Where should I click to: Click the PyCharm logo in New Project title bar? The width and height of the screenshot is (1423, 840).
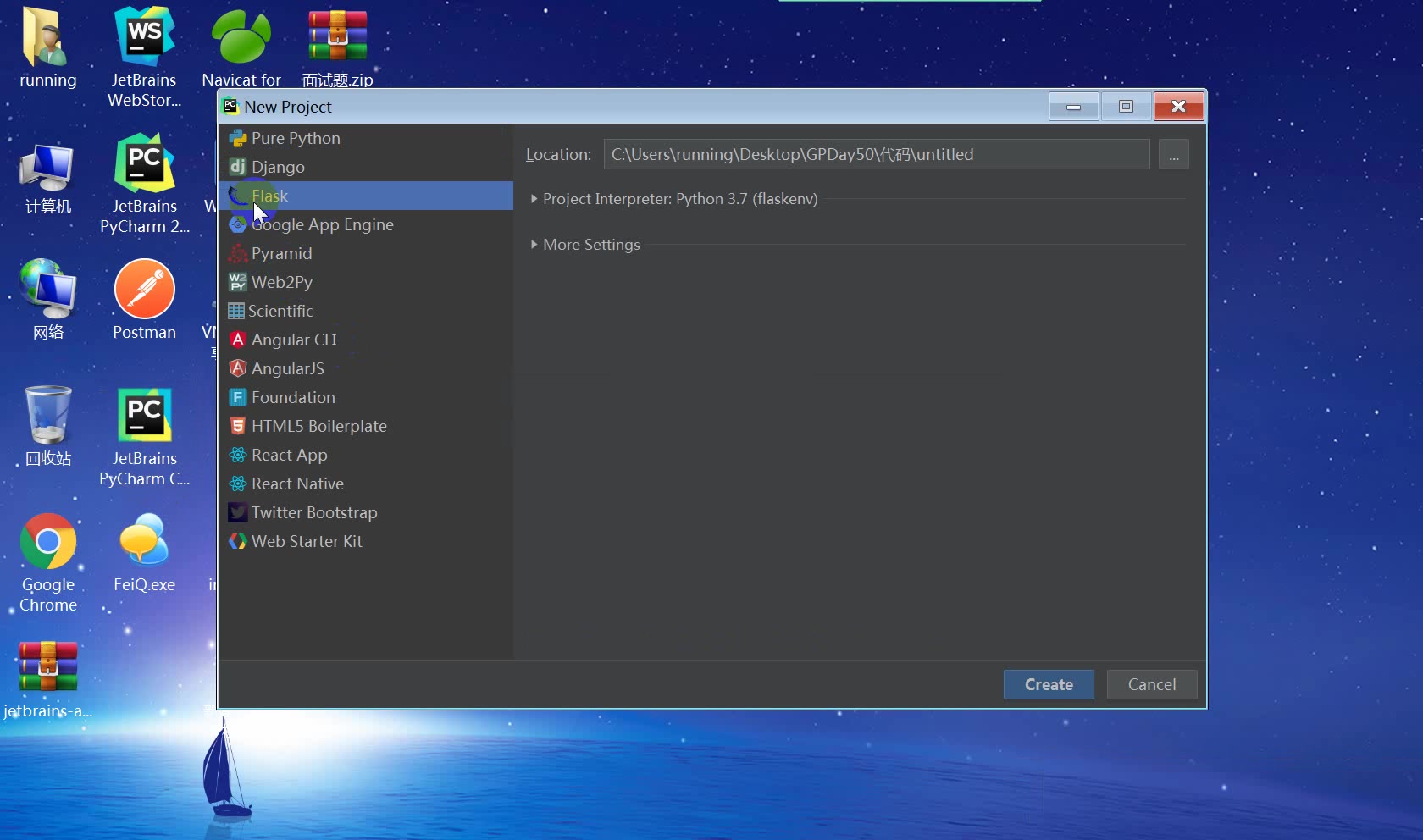[x=230, y=106]
